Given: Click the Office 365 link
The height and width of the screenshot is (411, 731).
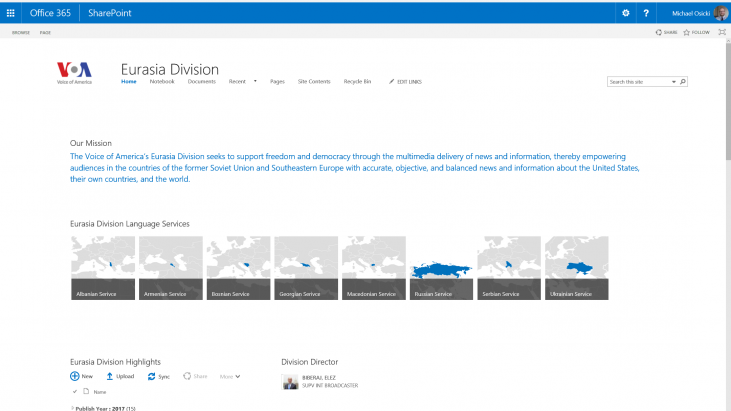Looking at the screenshot, I should click(50, 13).
